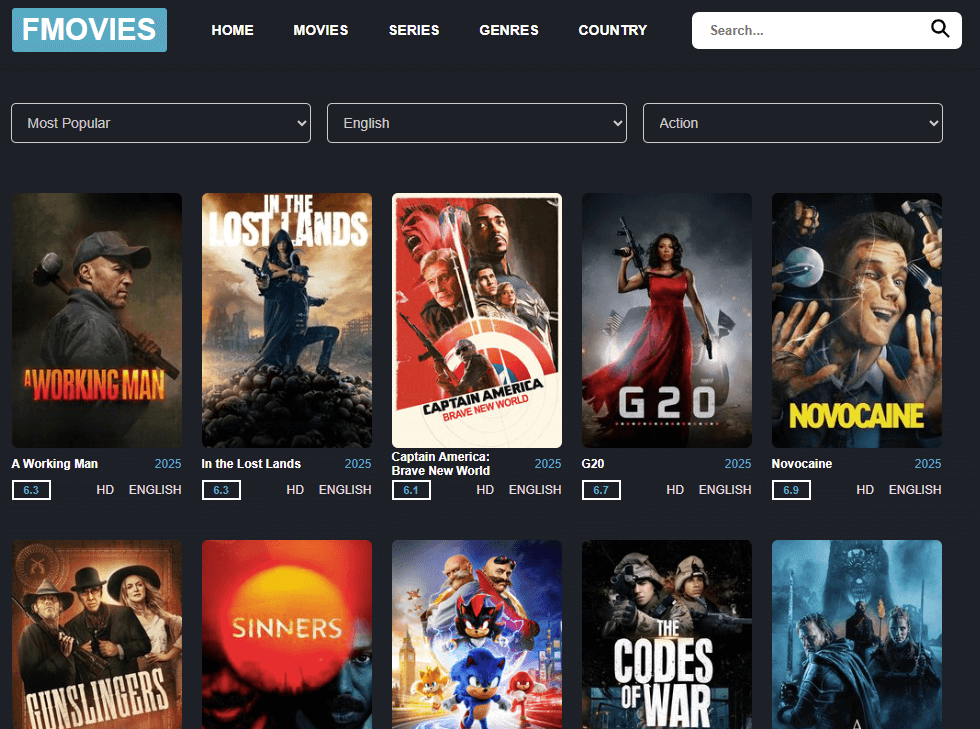The image size is (980, 729).
Task: Click the 6.1 rating badge for Captain America
Action: [411, 490]
